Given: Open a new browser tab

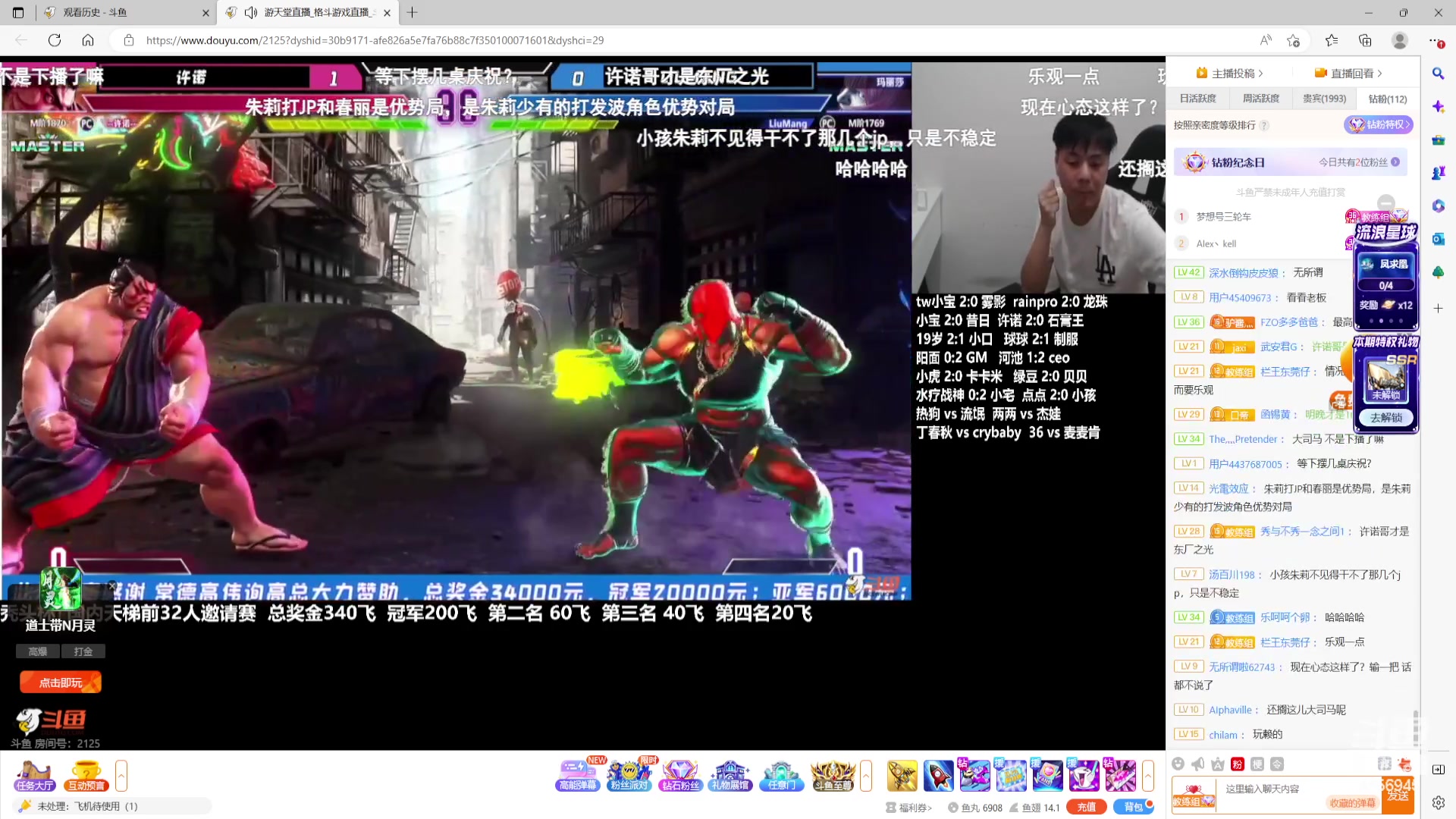Looking at the screenshot, I should pyautogui.click(x=412, y=12).
